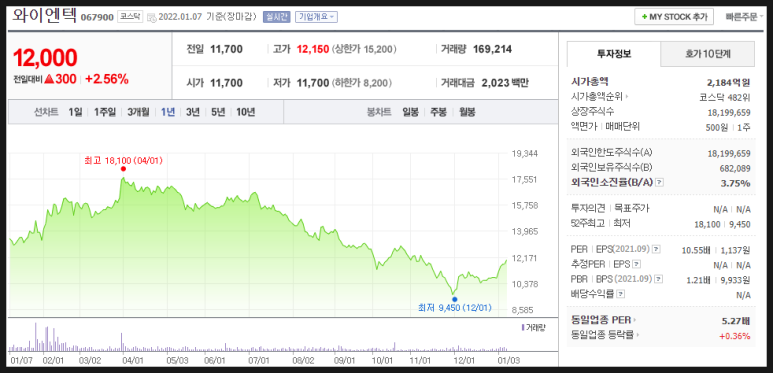Click calendar icon before 2022.01.07 date
This screenshot has width=773, height=373.
152,17
